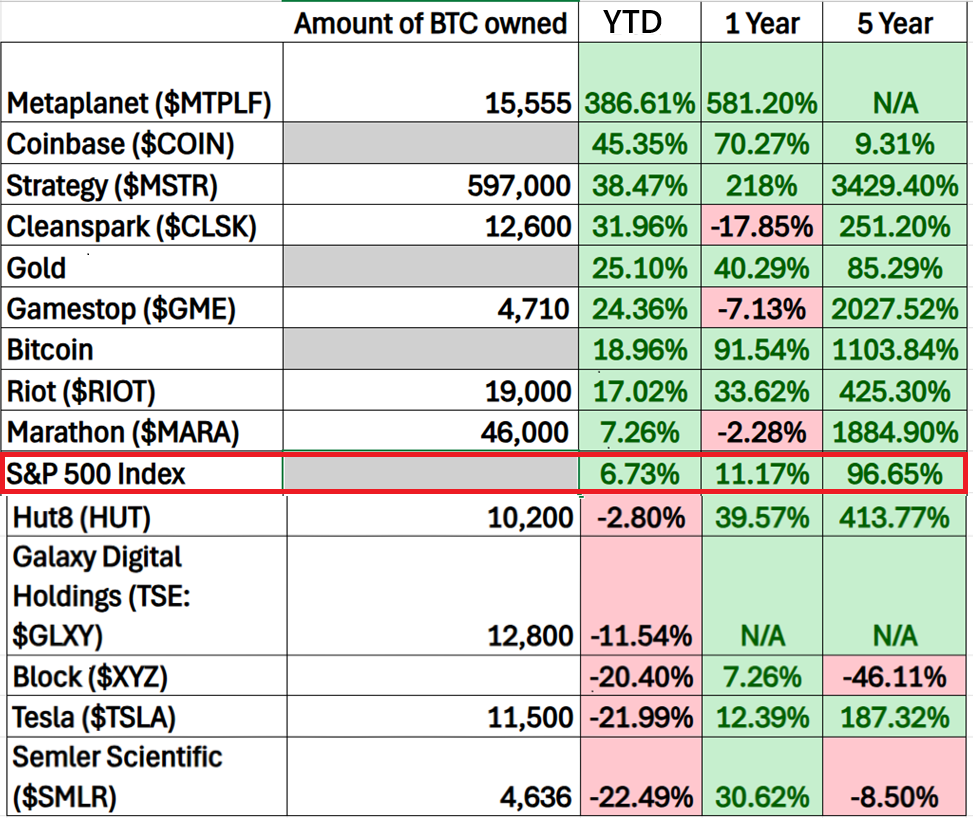Select the gray BTC cell beside Coinbase
973x818 pixels.
[430, 144]
